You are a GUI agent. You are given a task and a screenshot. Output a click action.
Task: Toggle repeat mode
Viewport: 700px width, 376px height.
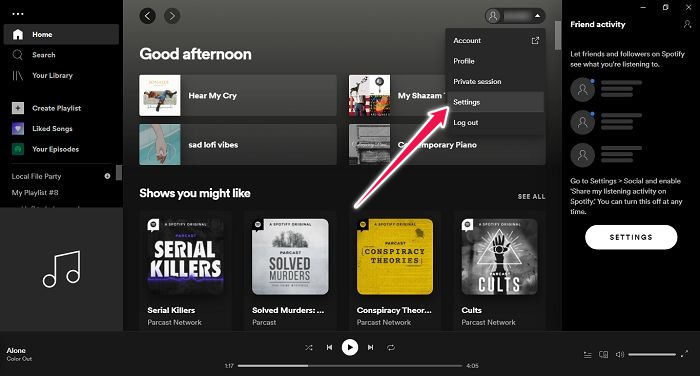click(391, 347)
